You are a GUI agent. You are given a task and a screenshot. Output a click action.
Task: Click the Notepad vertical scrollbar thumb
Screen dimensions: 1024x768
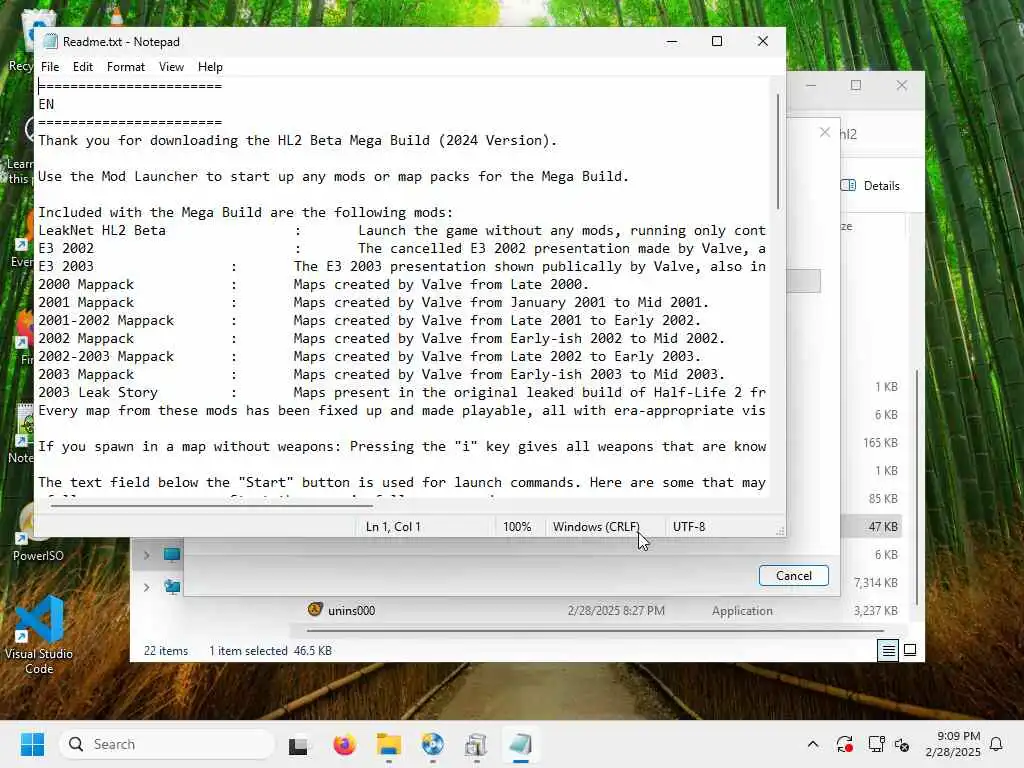[777, 152]
